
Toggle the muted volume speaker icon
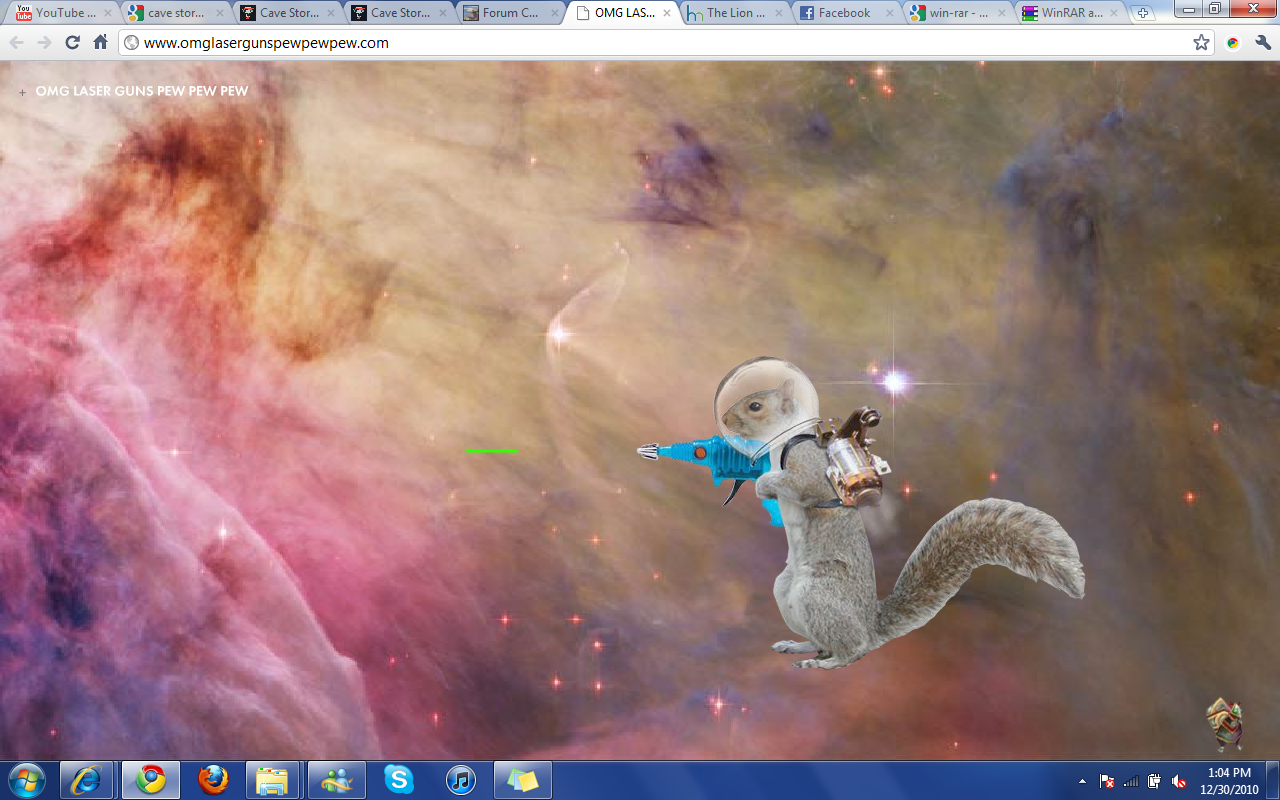(1179, 781)
